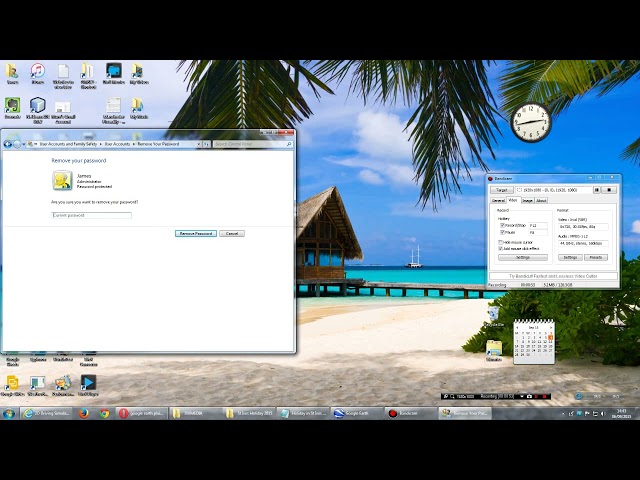Open Chrome from the taskbar
Viewport: 640px width, 480px height.
click(104, 413)
